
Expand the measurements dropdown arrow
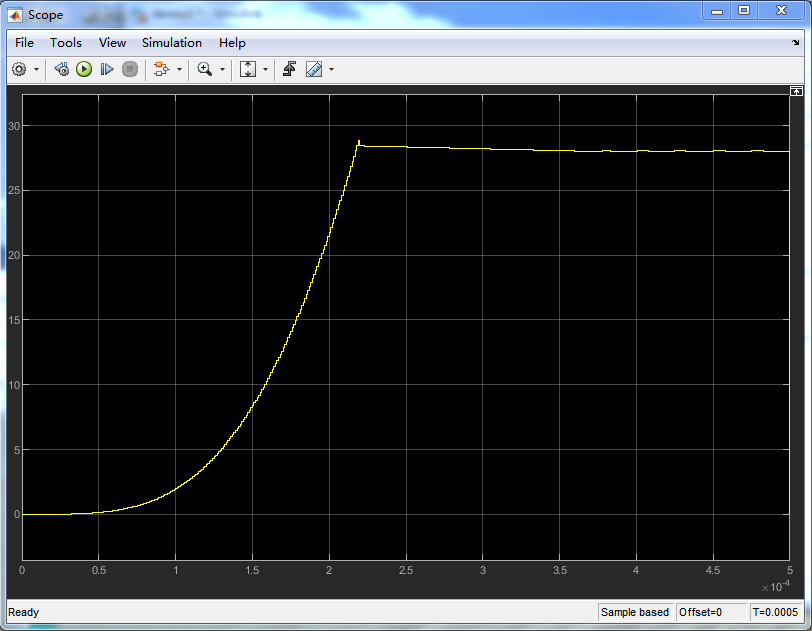331,70
